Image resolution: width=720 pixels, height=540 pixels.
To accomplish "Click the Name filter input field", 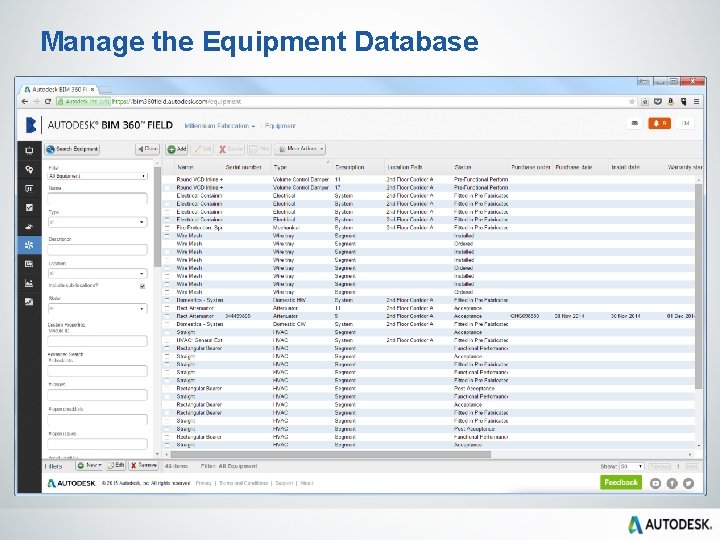I will [x=97, y=199].
